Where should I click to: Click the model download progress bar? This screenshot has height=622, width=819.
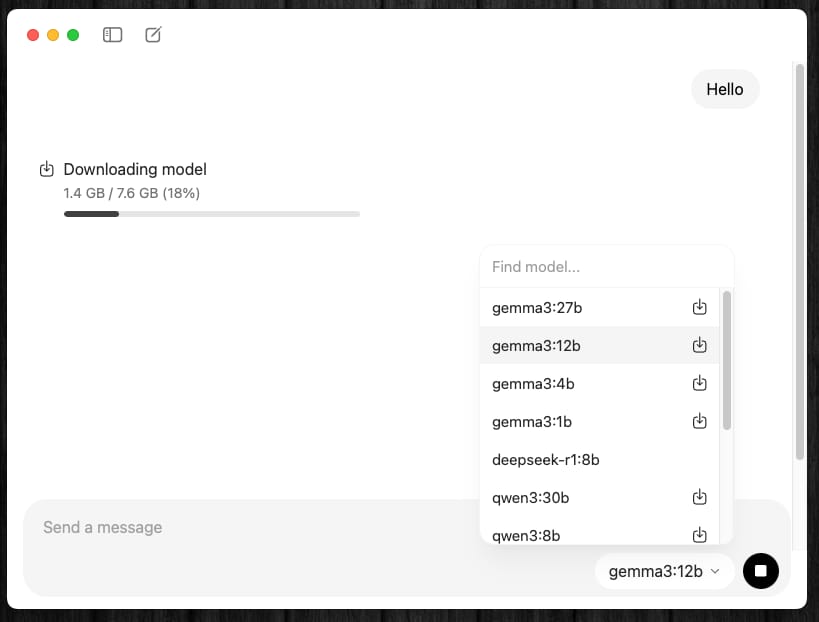point(211,213)
